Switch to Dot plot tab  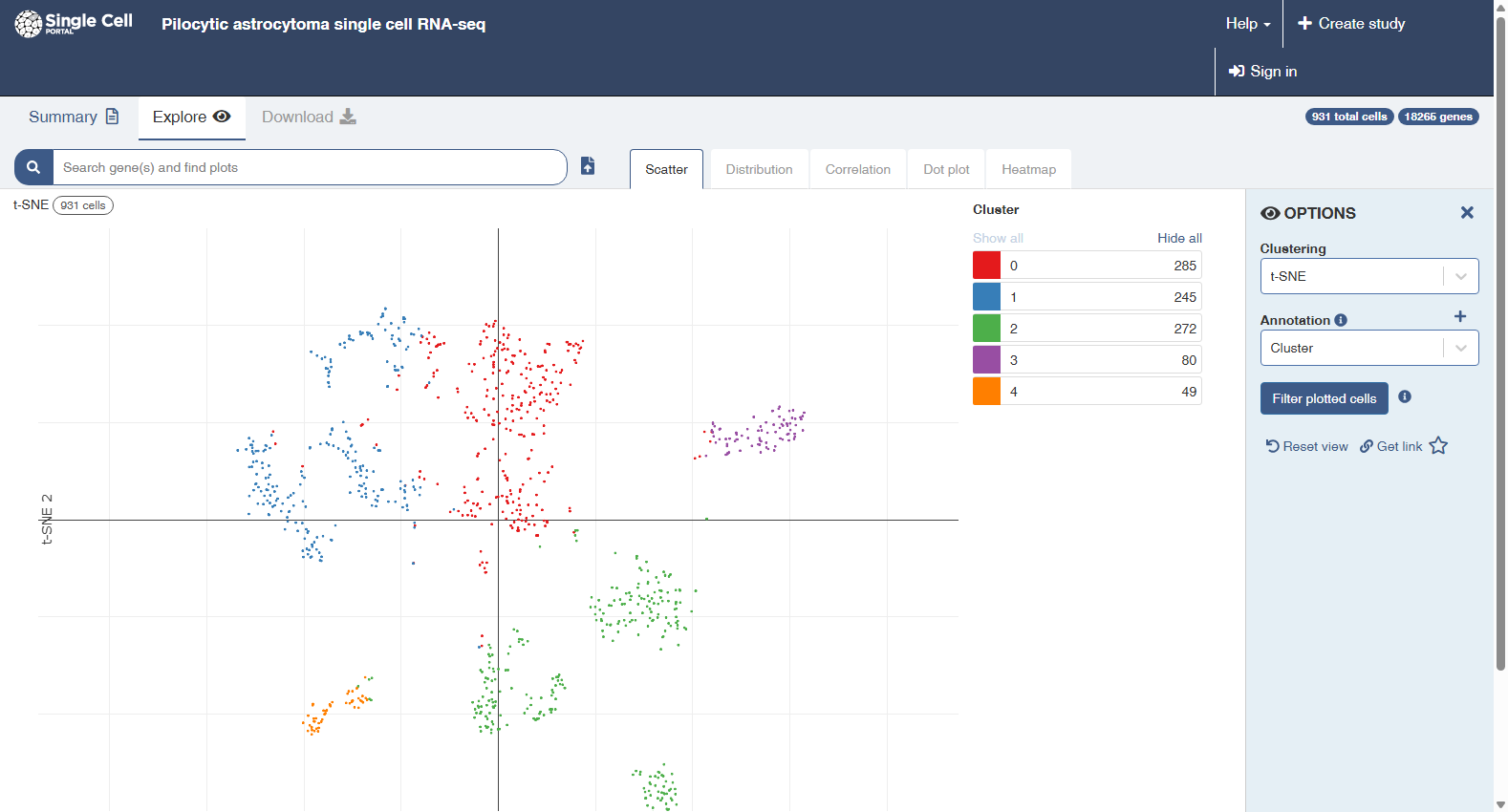pyautogui.click(x=946, y=169)
